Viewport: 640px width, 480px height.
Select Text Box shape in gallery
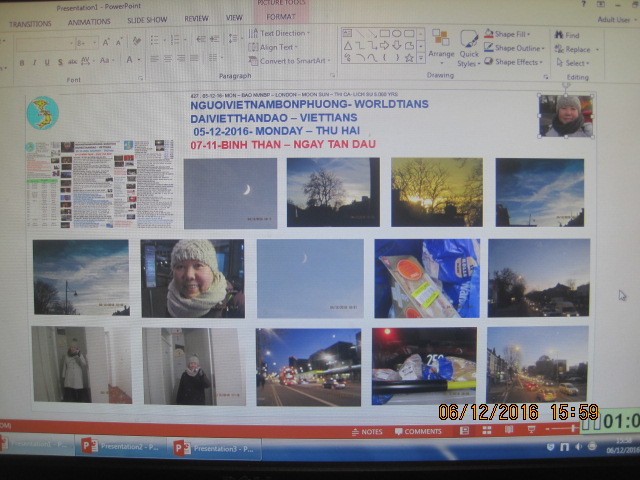coord(347,33)
